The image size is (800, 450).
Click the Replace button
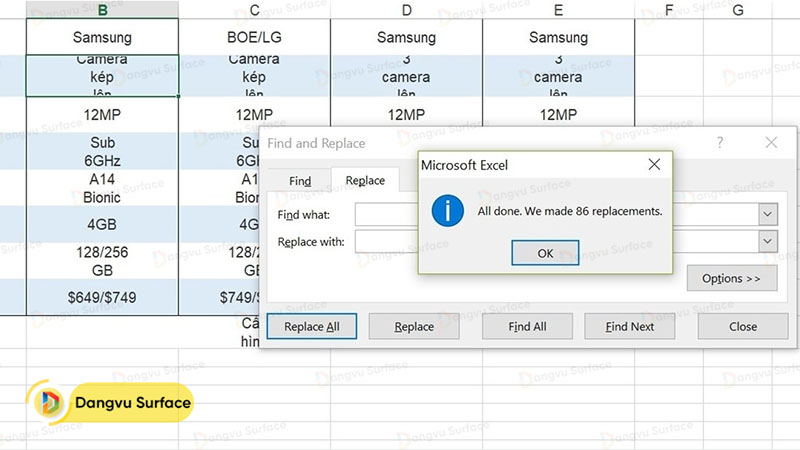coord(414,326)
